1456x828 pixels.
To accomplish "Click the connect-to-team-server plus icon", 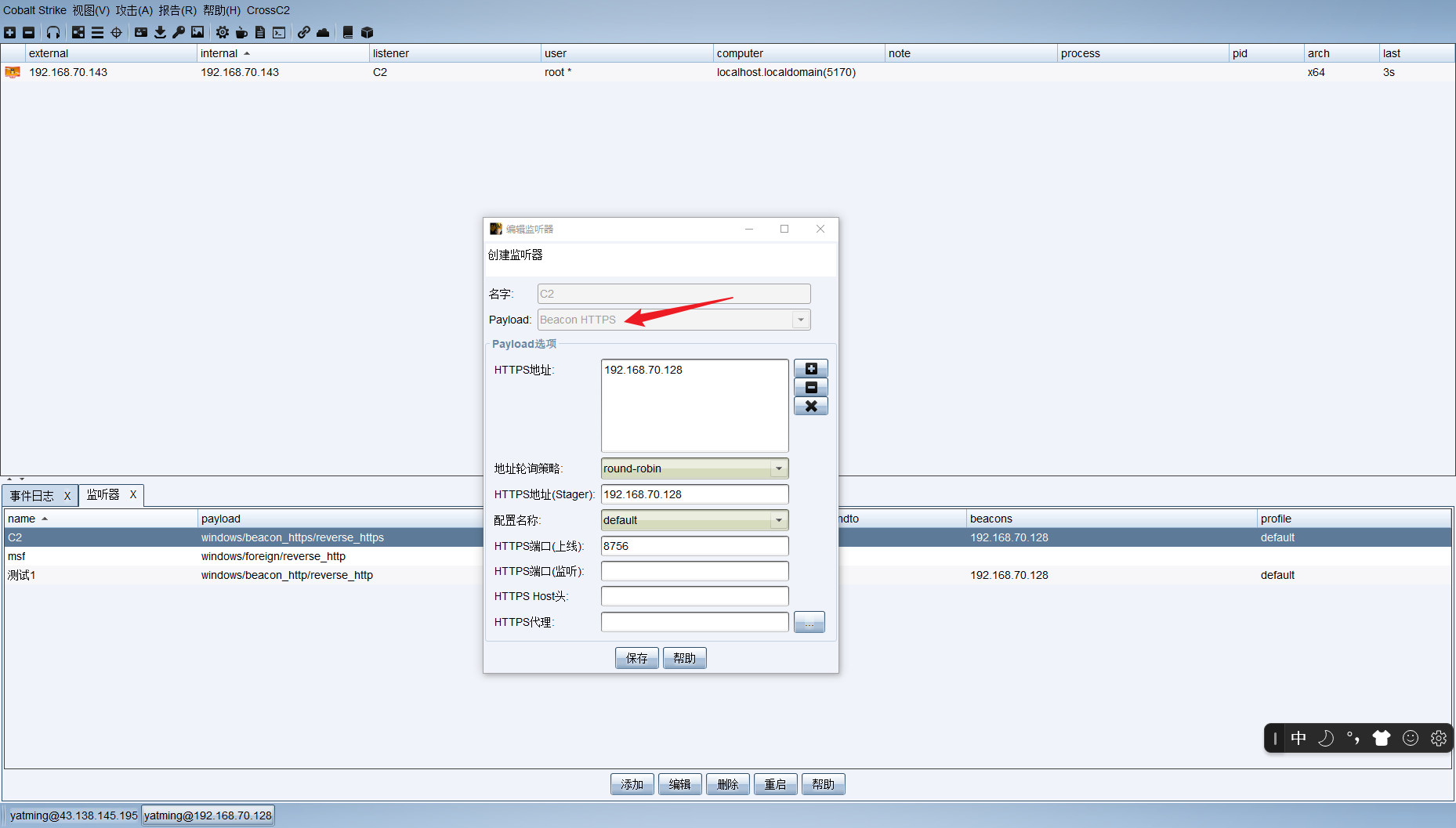I will pos(9,32).
